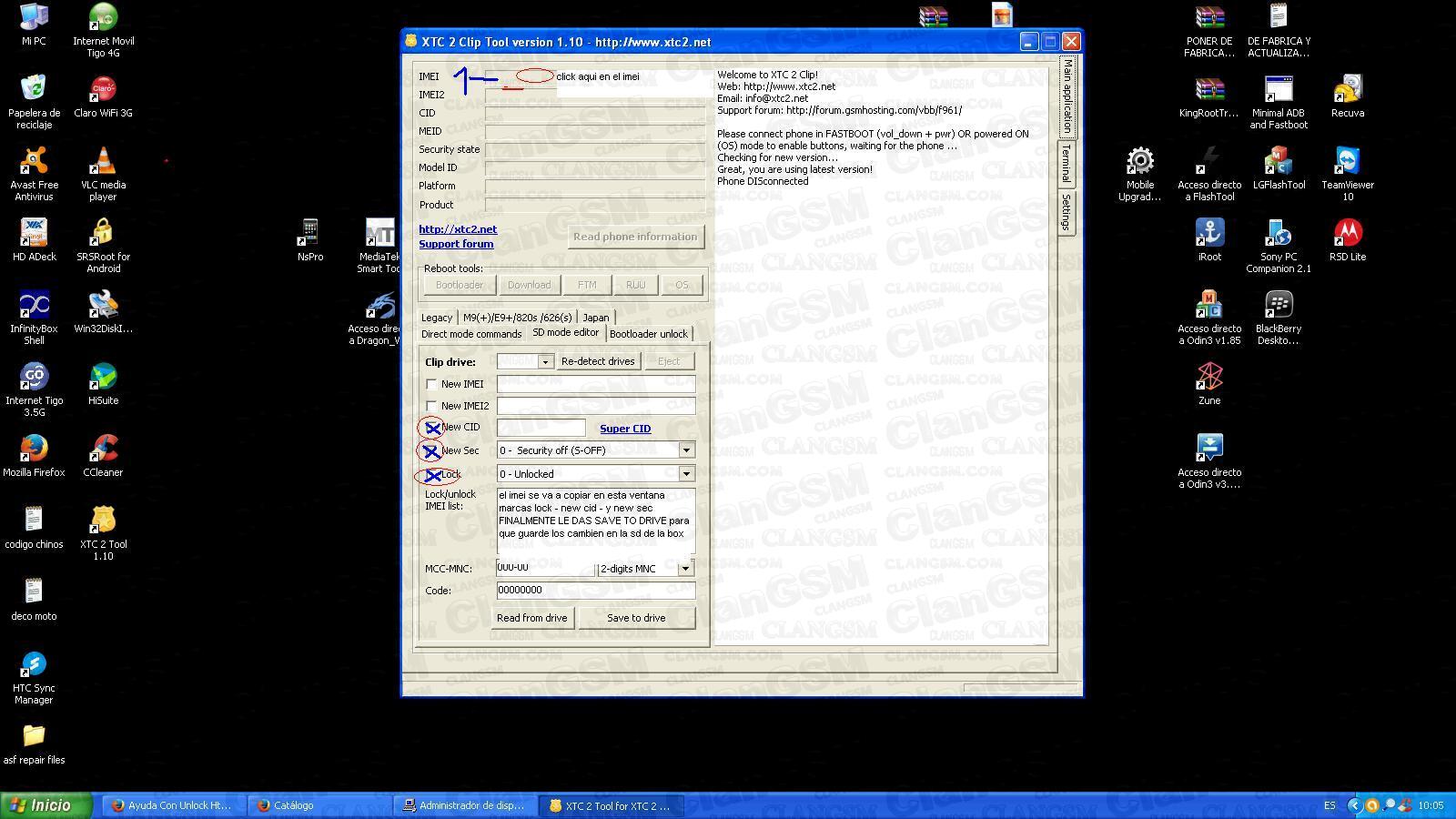Image resolution: width=1456 pixels, height=819 pixels.
Task: Click the Re-detect drives button
Action: (598, 361)
